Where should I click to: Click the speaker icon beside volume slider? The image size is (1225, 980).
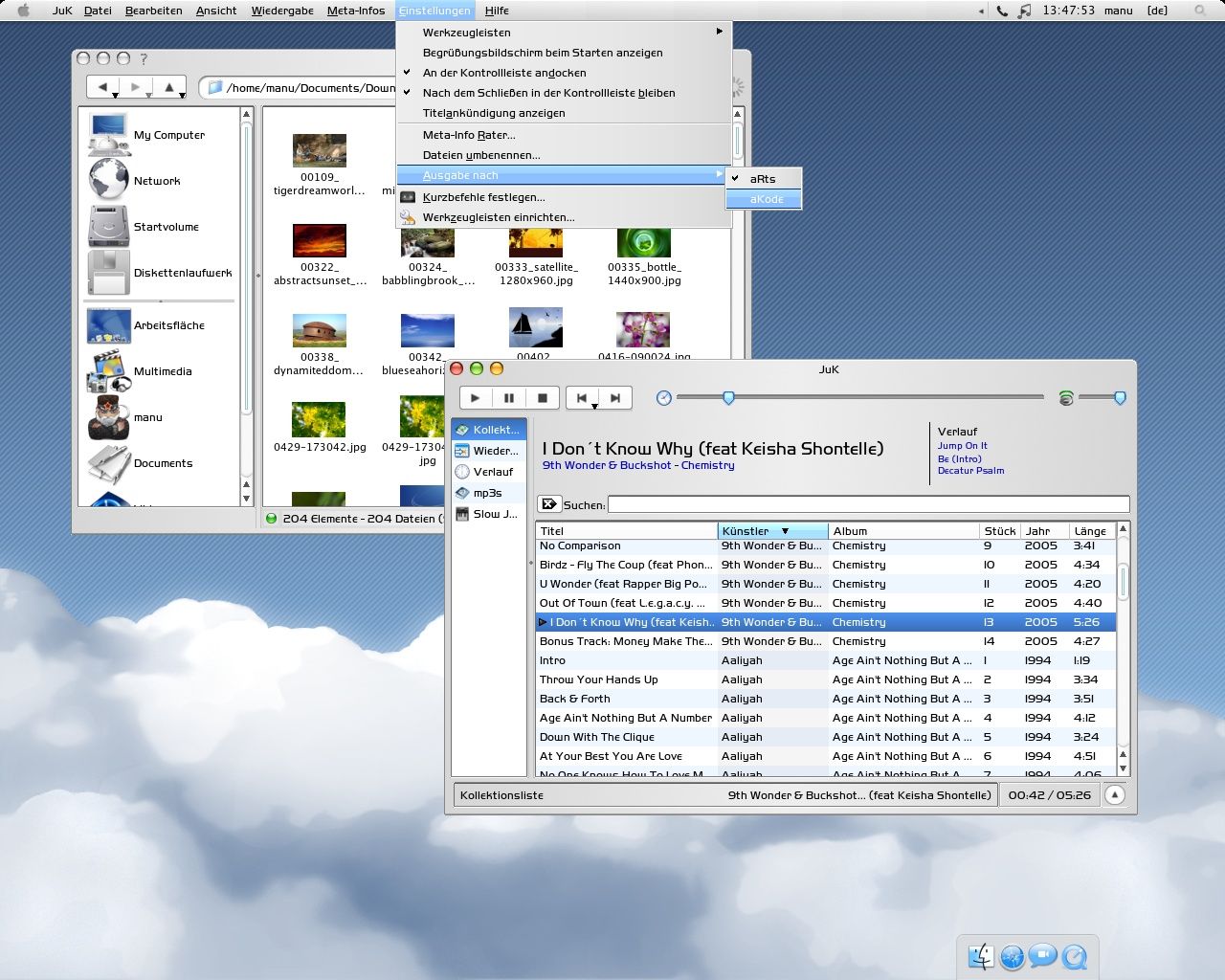[1066, 398]
